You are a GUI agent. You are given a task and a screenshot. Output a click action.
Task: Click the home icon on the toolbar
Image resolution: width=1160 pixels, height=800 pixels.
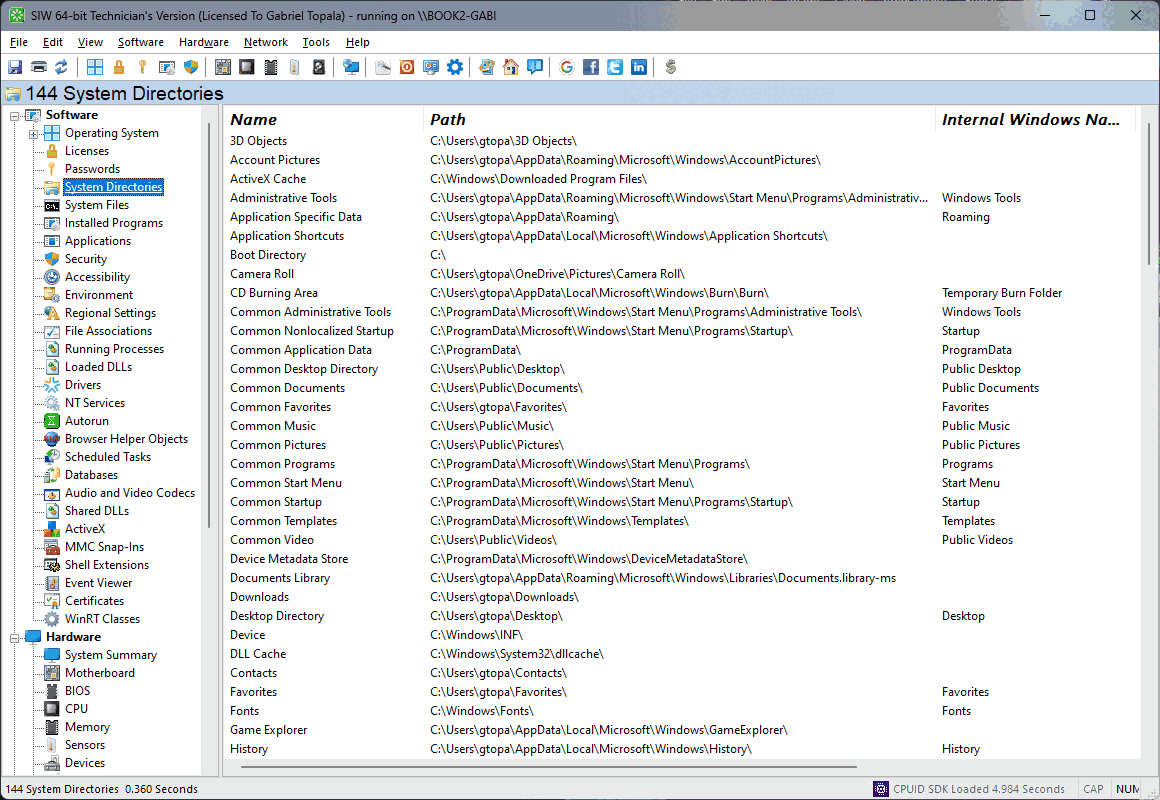[x=510, y=67]
